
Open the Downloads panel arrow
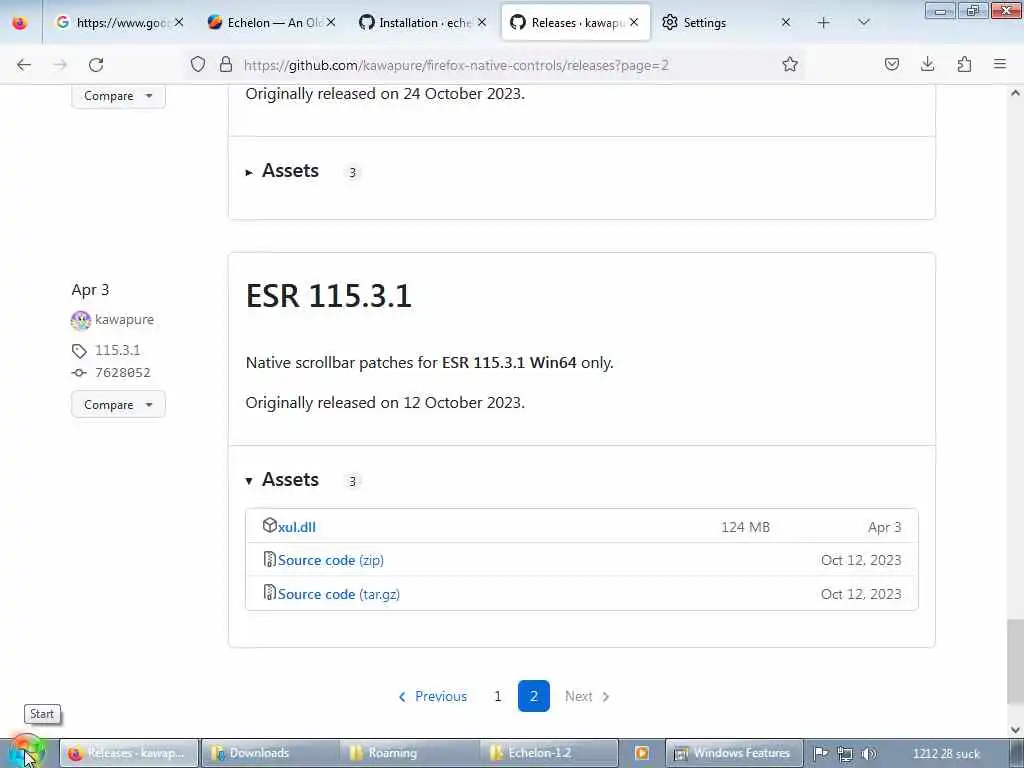[927, 64]
